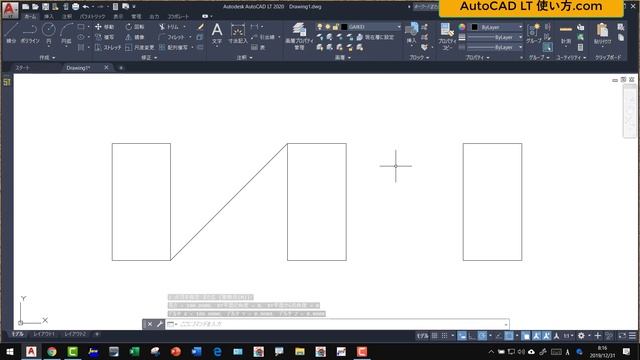
Task: Activate the Stretch (ストレッチ) command
Action: pos(108,47)
